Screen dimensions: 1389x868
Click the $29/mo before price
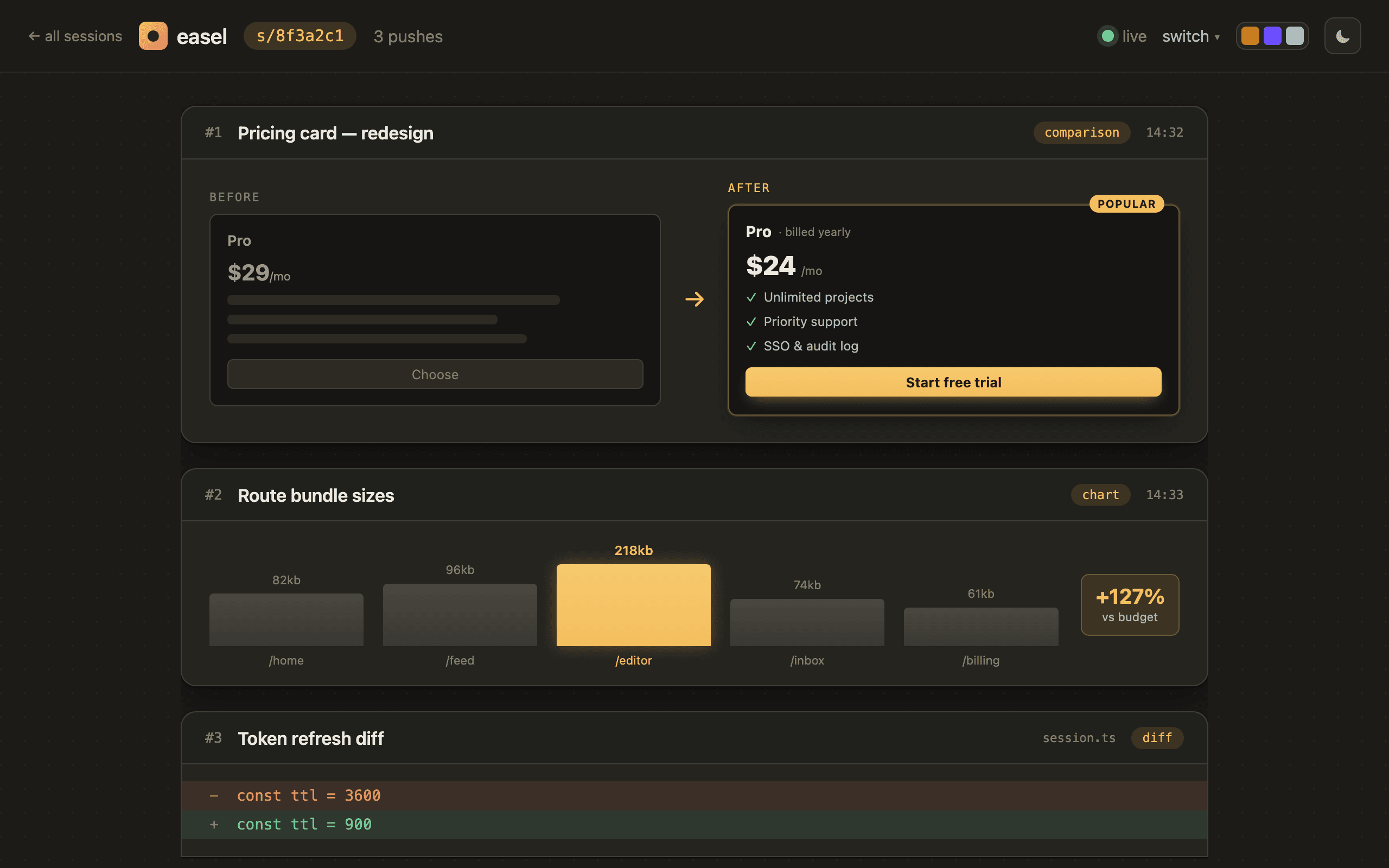tap(259, 273)
